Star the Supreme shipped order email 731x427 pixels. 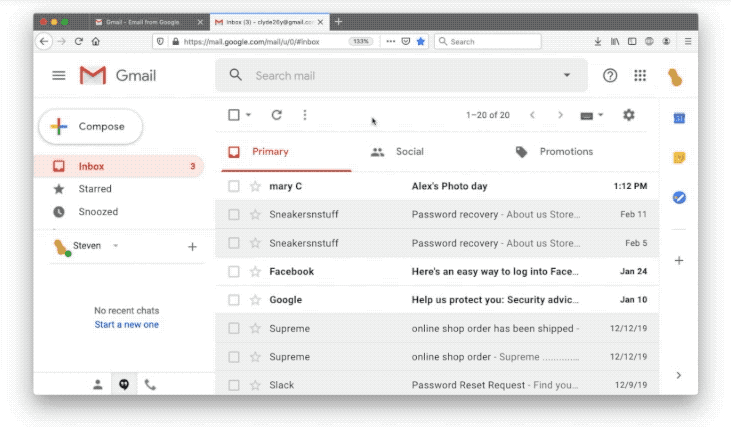point(255,328)
